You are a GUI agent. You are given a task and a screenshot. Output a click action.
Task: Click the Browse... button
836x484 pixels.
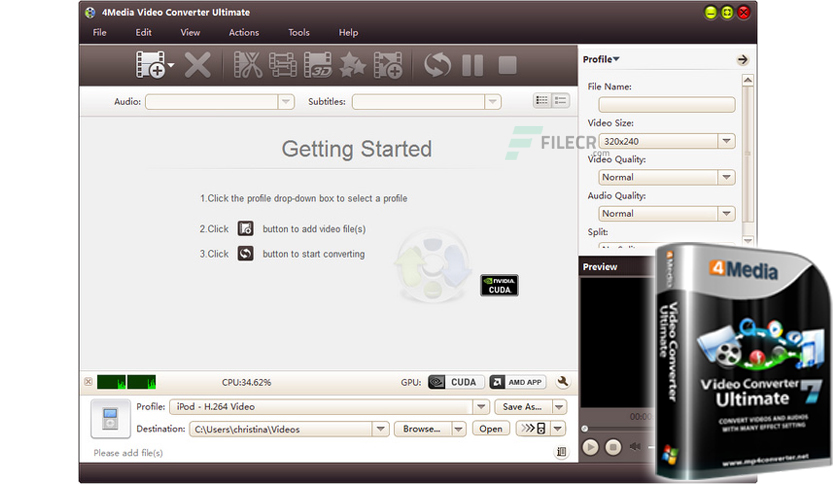422,429
